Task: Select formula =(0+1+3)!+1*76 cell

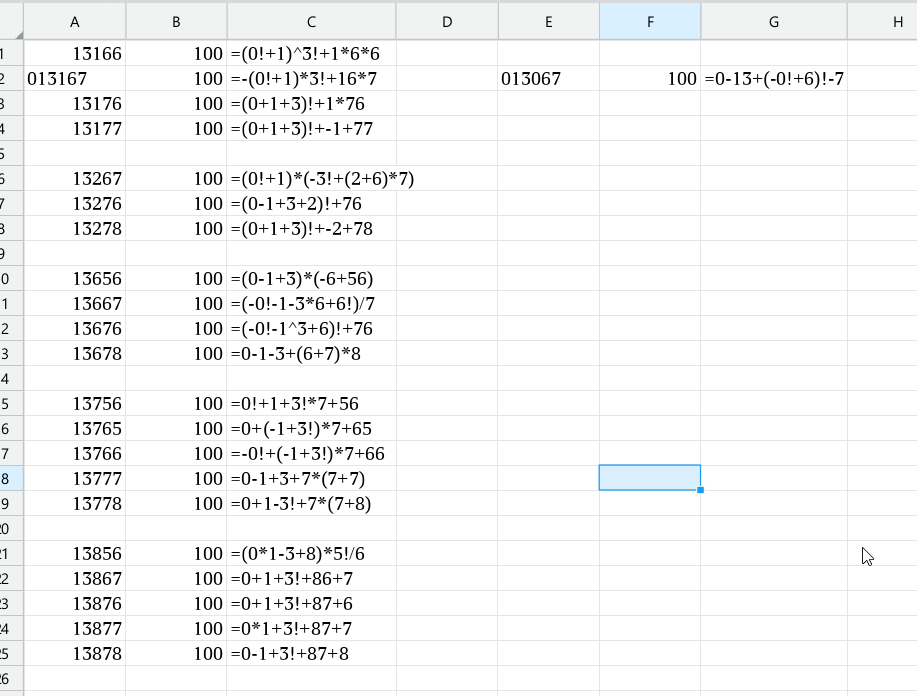Action: click(x=311, y=104)
